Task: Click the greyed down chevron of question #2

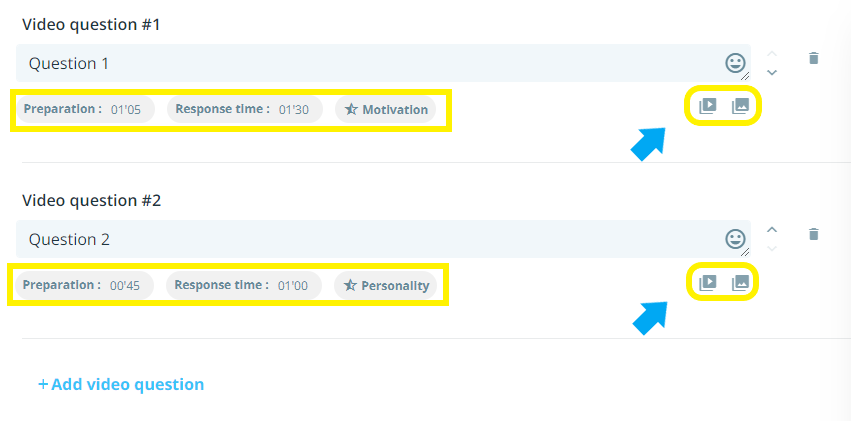Action: 772,249
